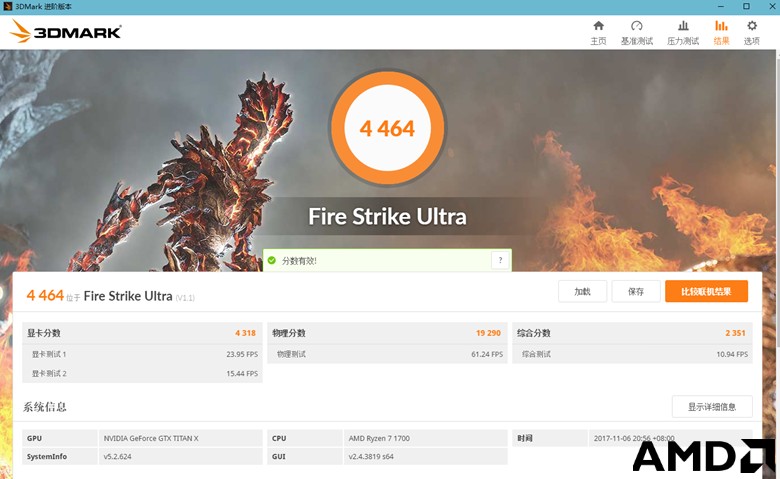The width and height of the screenshot is (780, 479).
Task: Open the 压力测试 stress test icon
Action: [683, 33]
